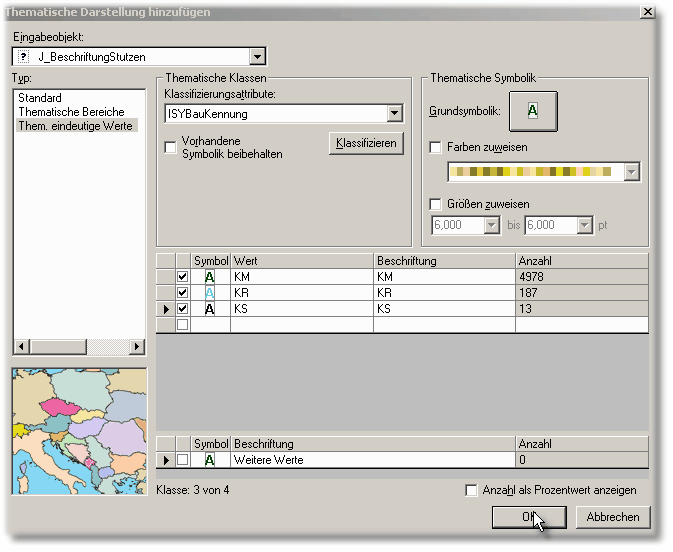The image size is (673, 552).
Task: Toggle Vorhandene Symbolik beibehalten checkbox
Action: click(170, 148)
